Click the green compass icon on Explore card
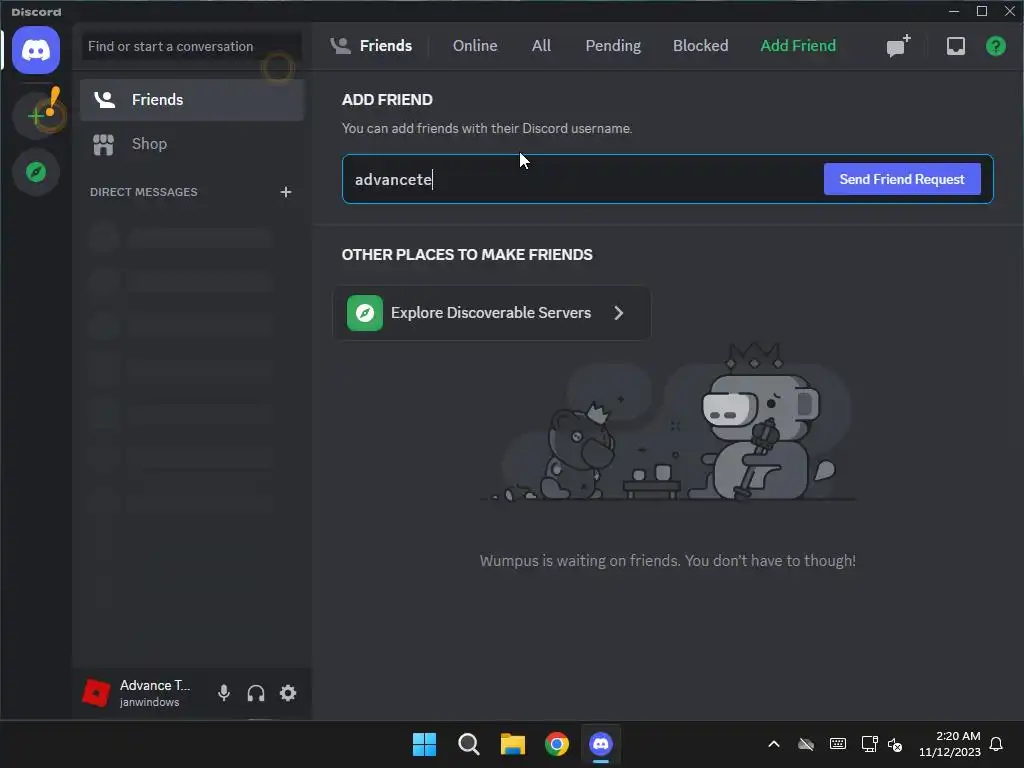The height and width of the screenshot is (768, 1024). (364, 313)
